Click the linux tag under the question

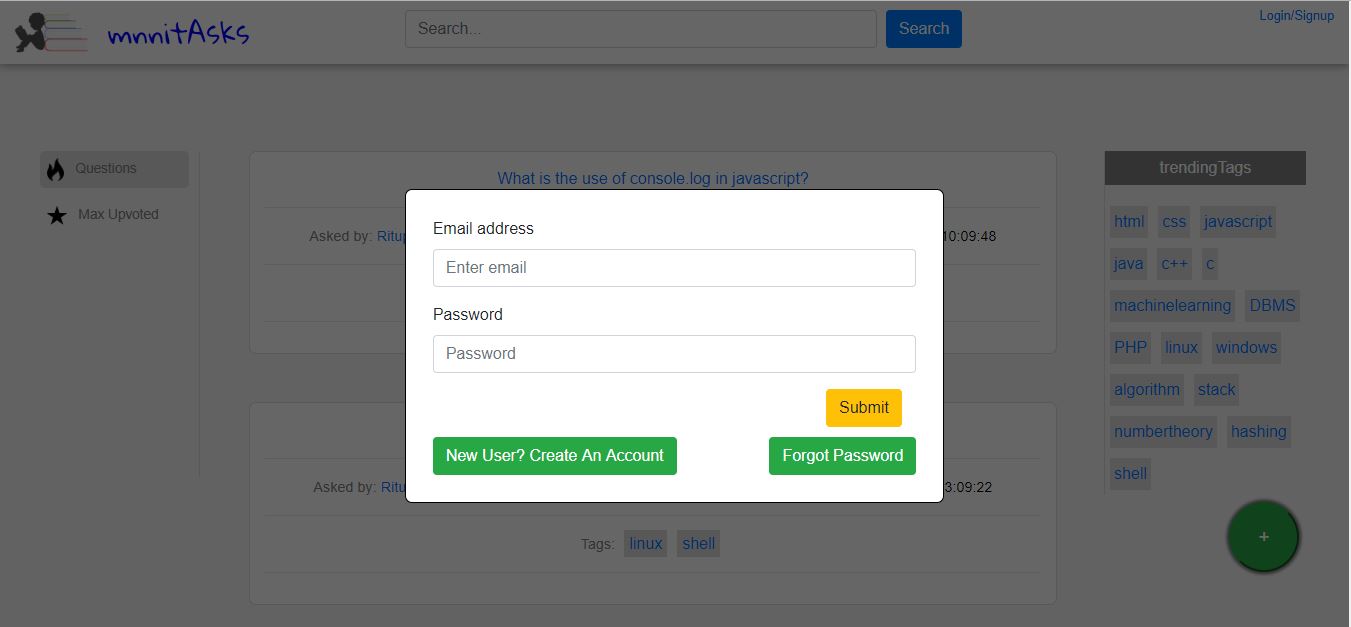tap(645, 544)
